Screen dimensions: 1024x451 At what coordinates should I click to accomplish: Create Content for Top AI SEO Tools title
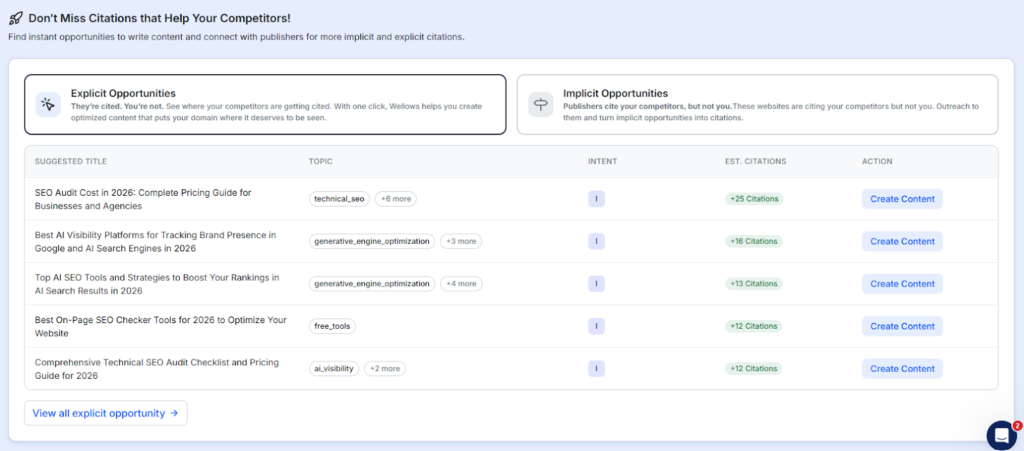point(902,284)
